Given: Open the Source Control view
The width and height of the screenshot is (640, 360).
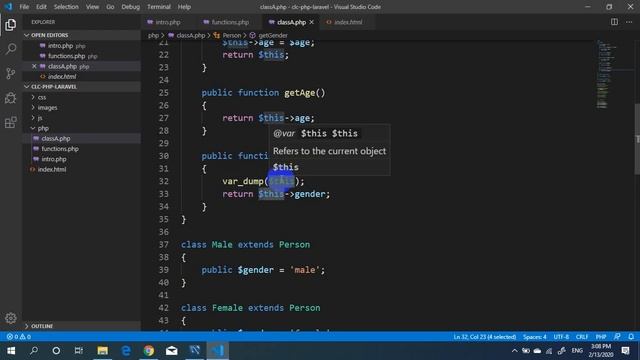Looking at the screenshot, I should click(x=11, y=73).
